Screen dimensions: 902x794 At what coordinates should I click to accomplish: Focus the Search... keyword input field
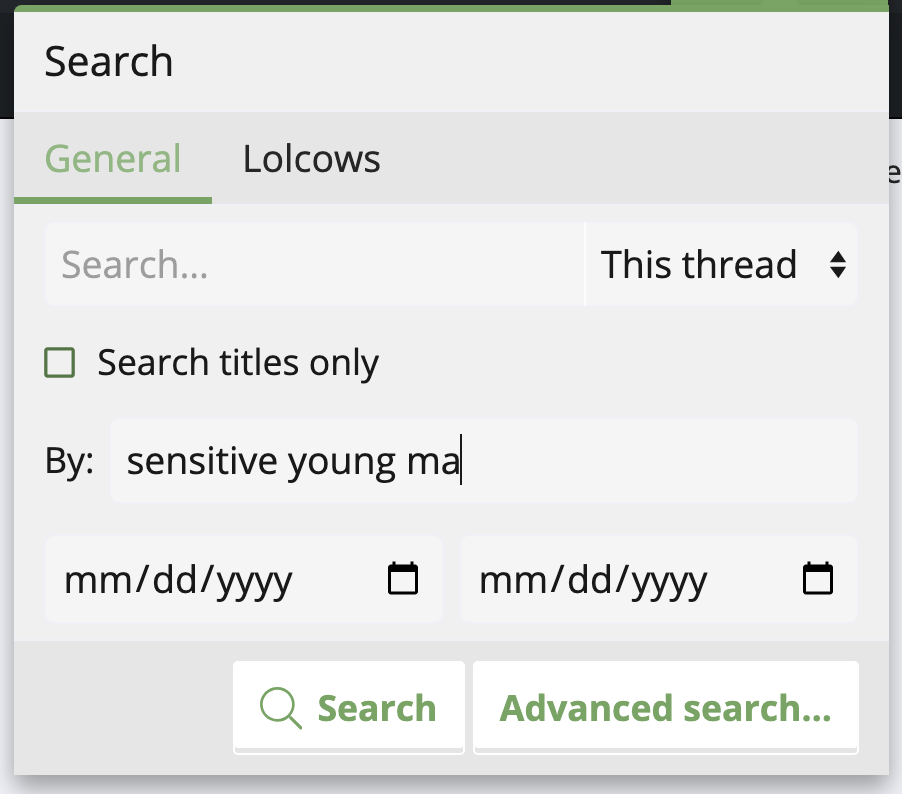315,265
